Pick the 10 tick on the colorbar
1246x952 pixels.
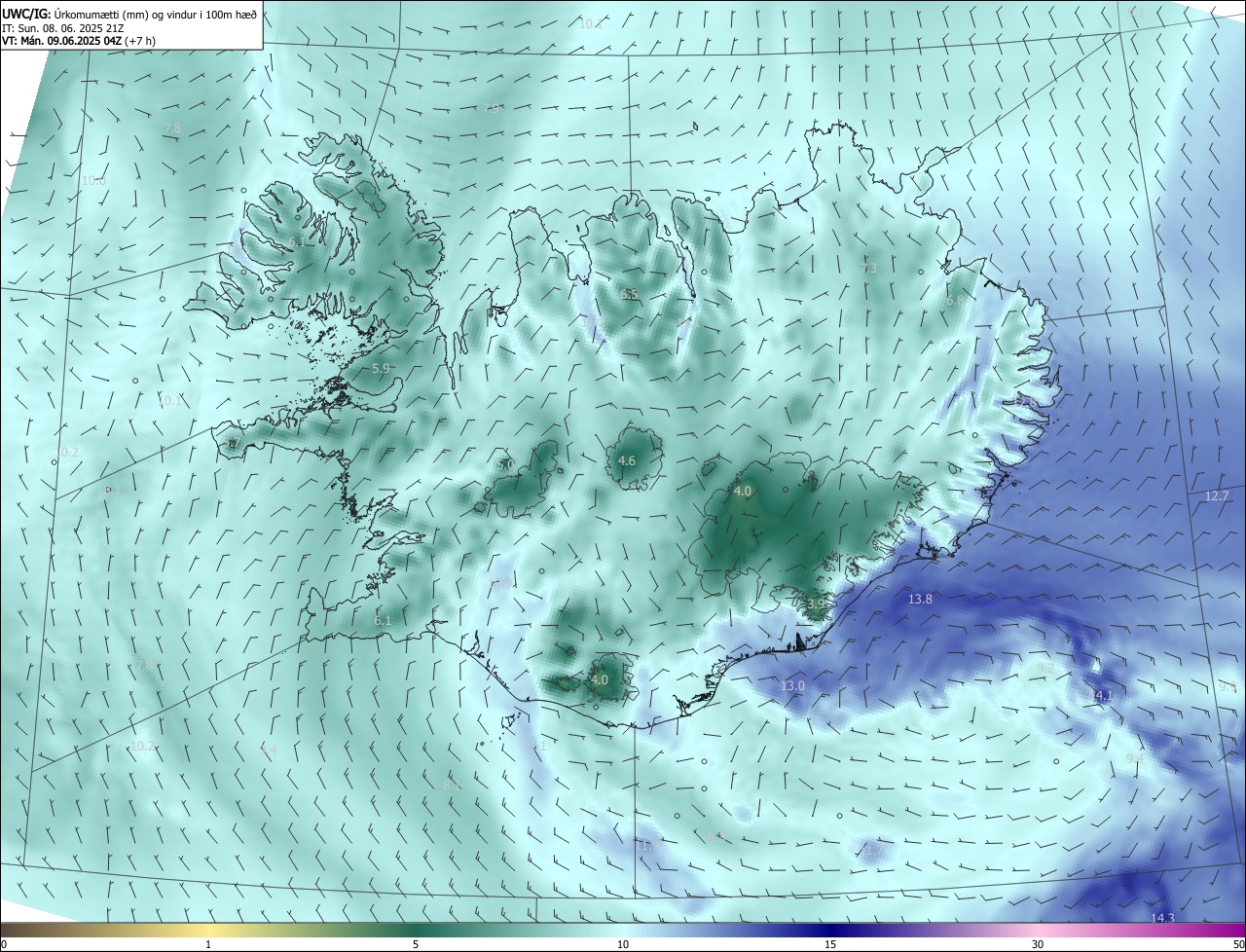coord(623,944)
